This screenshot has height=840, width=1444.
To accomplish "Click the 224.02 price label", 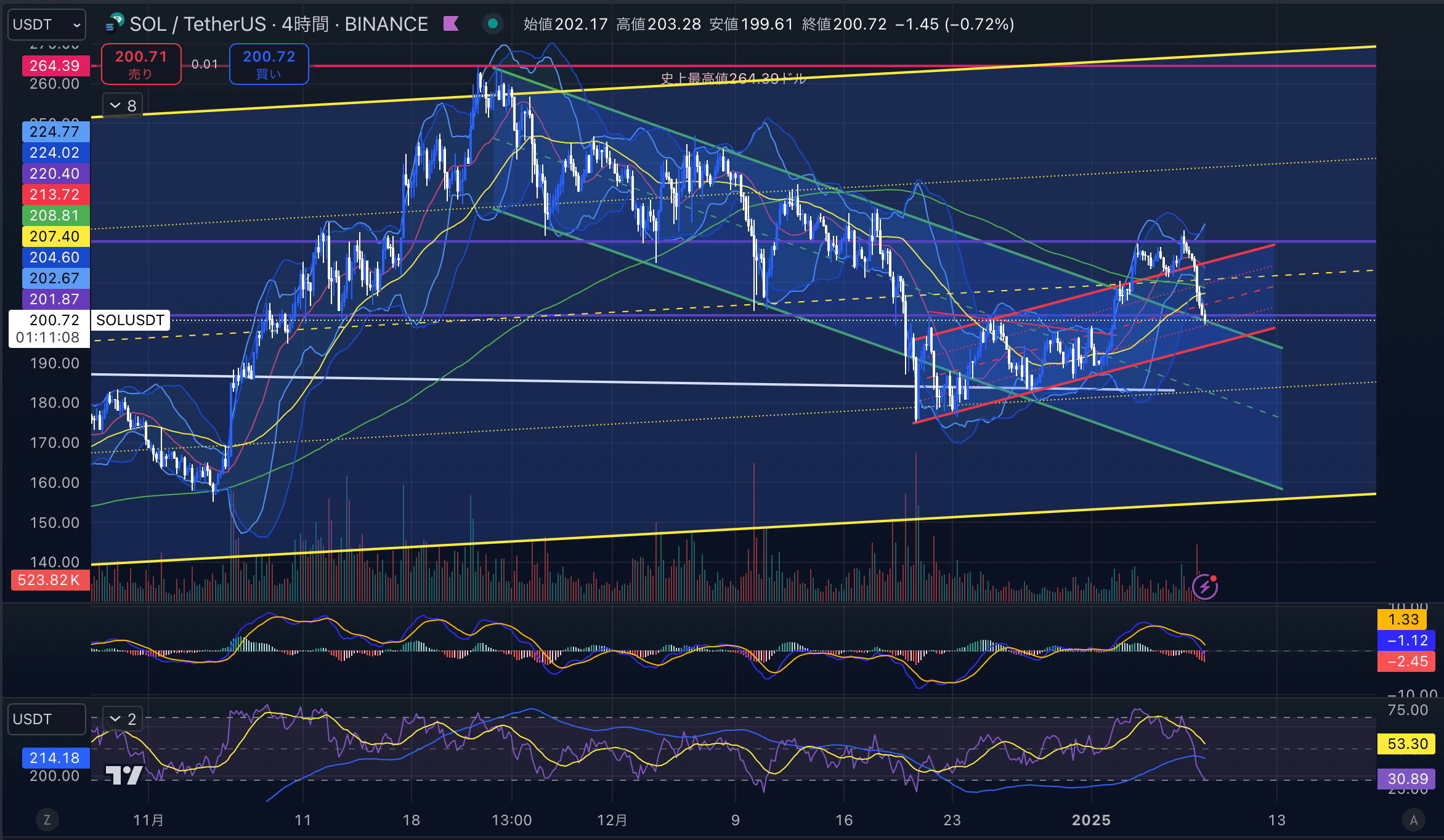I will click(x=55, y=153).
